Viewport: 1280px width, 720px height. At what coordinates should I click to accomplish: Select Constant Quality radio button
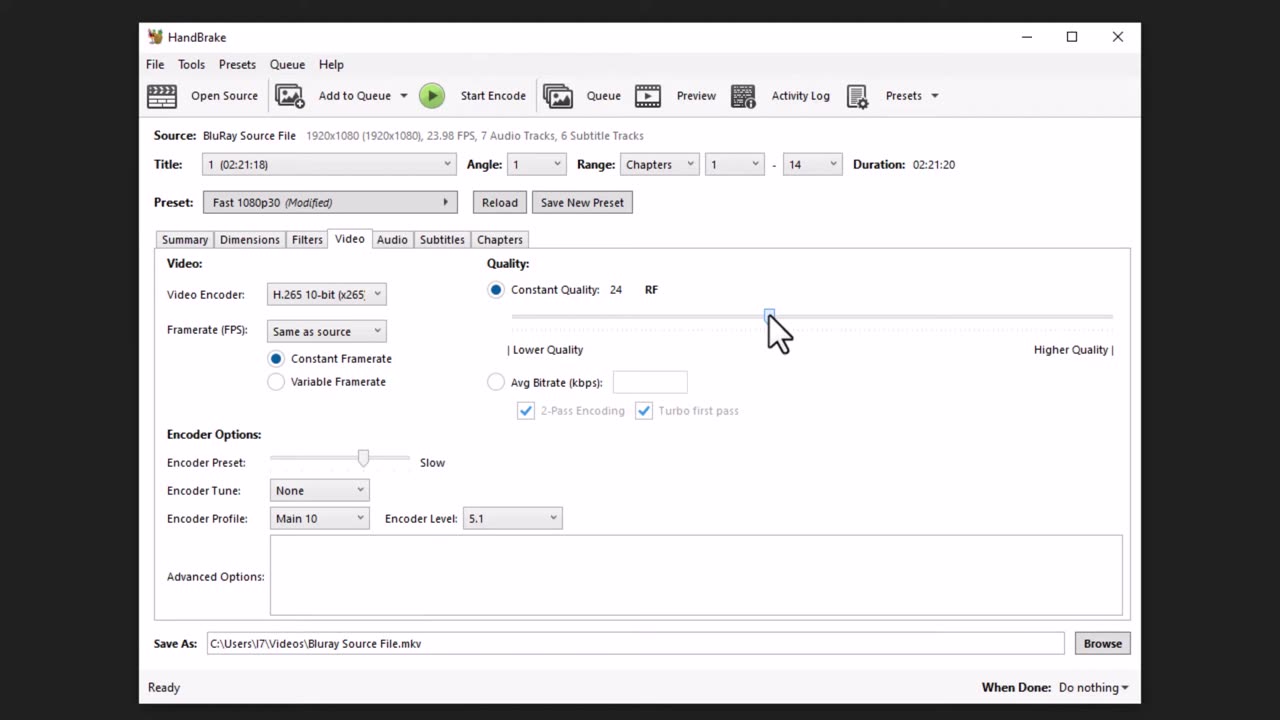coord(496,290)
